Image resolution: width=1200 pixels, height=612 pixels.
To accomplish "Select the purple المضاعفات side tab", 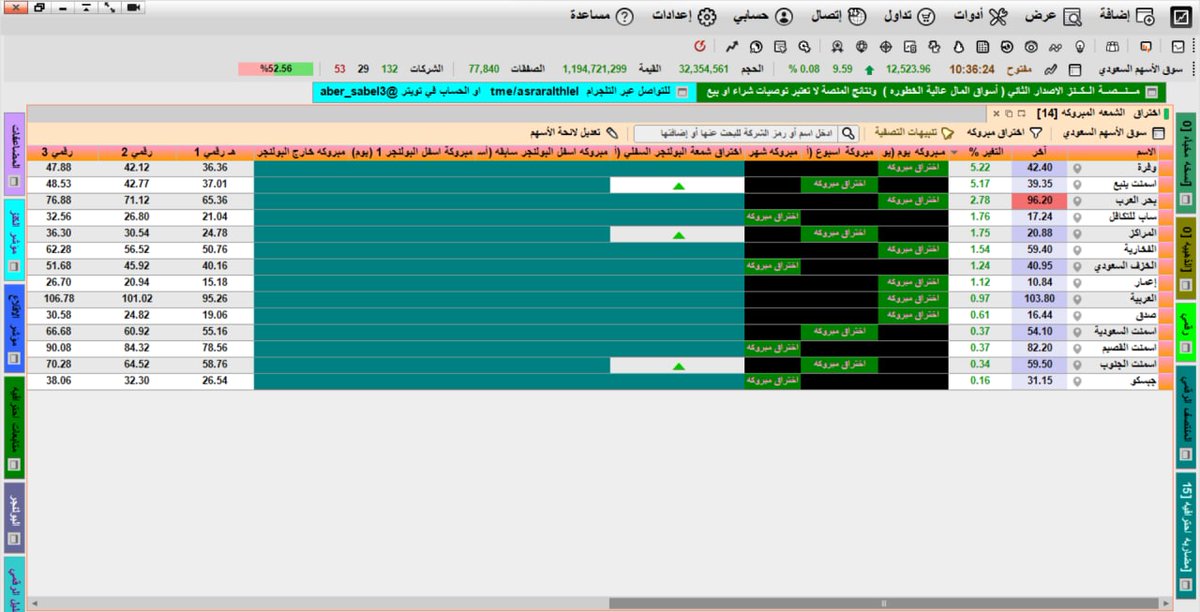I will coord(14,154).
